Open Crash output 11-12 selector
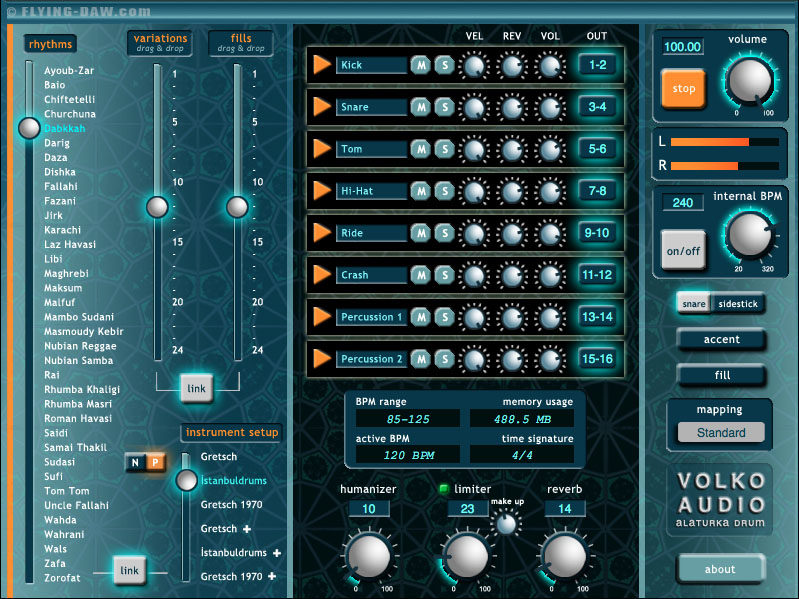Screen dimensions: 799x599 (597, 275)
